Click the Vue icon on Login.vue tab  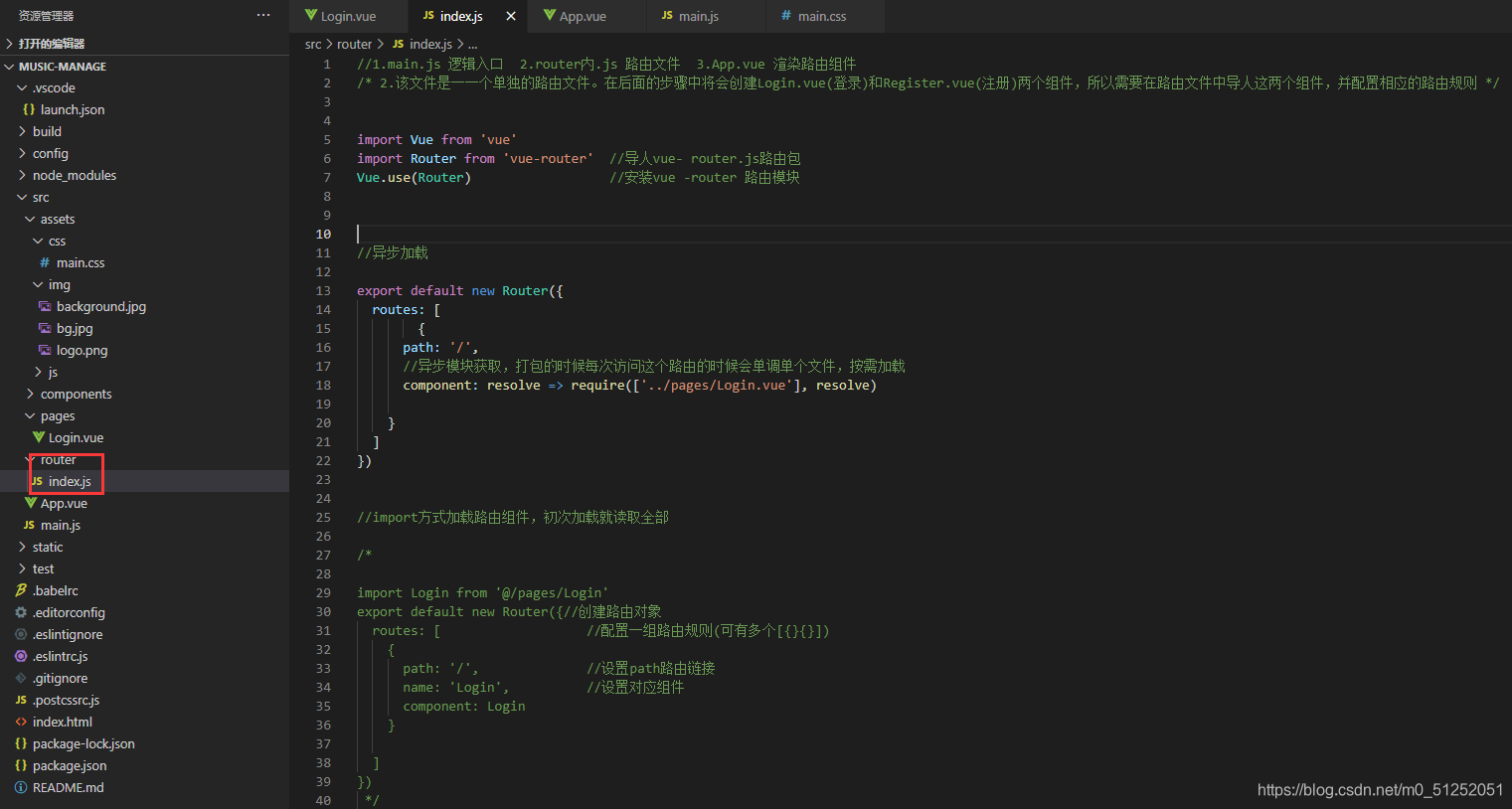(x=311, y=15)
